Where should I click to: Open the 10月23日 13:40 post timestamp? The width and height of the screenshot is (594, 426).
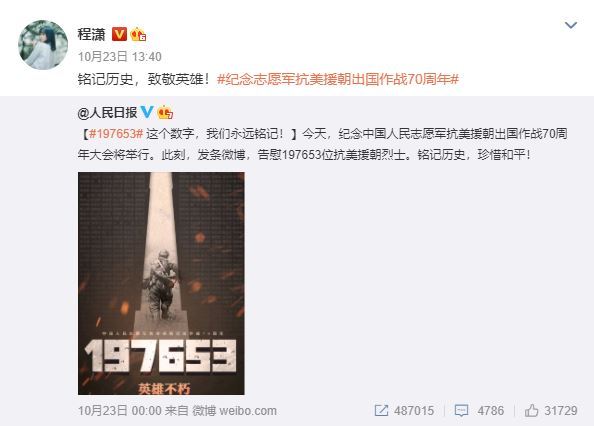click(x=120, y=57)
